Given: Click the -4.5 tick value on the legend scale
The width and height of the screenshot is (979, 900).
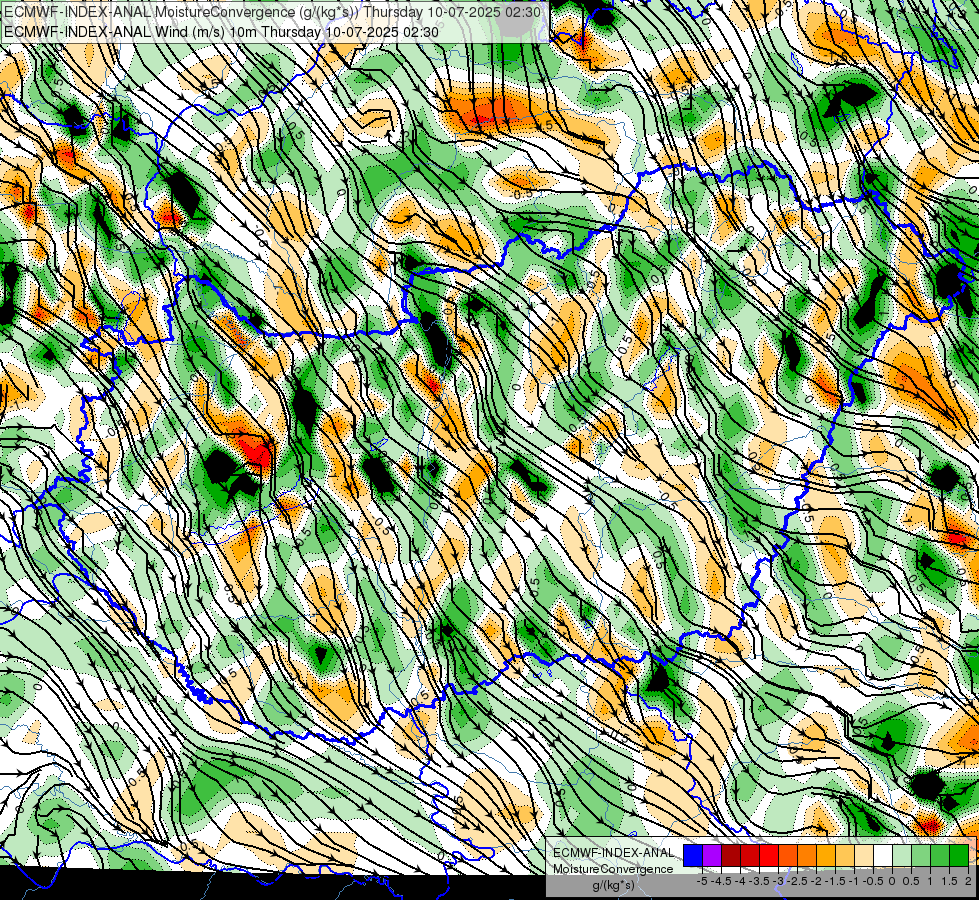Looking at the screenshot, I should click(x=721, y=881).
